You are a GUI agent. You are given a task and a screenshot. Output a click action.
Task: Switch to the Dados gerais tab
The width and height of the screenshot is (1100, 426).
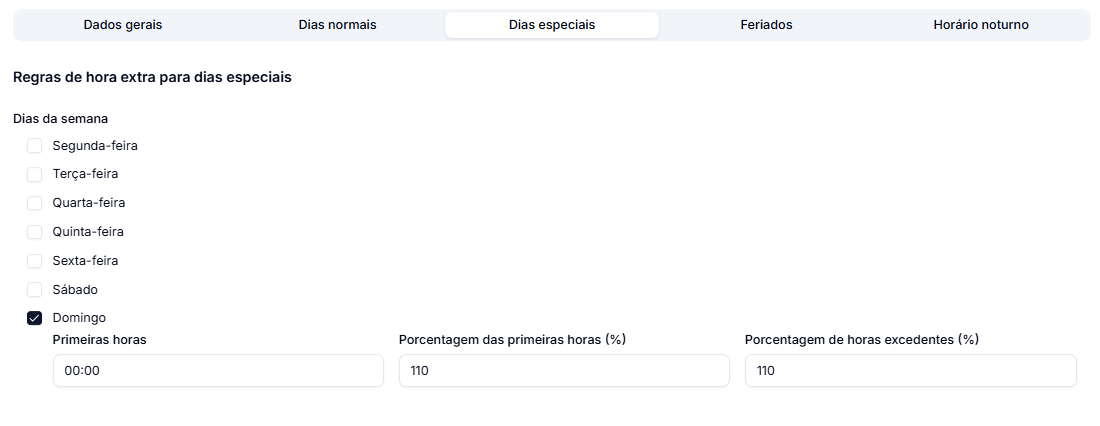123,25
